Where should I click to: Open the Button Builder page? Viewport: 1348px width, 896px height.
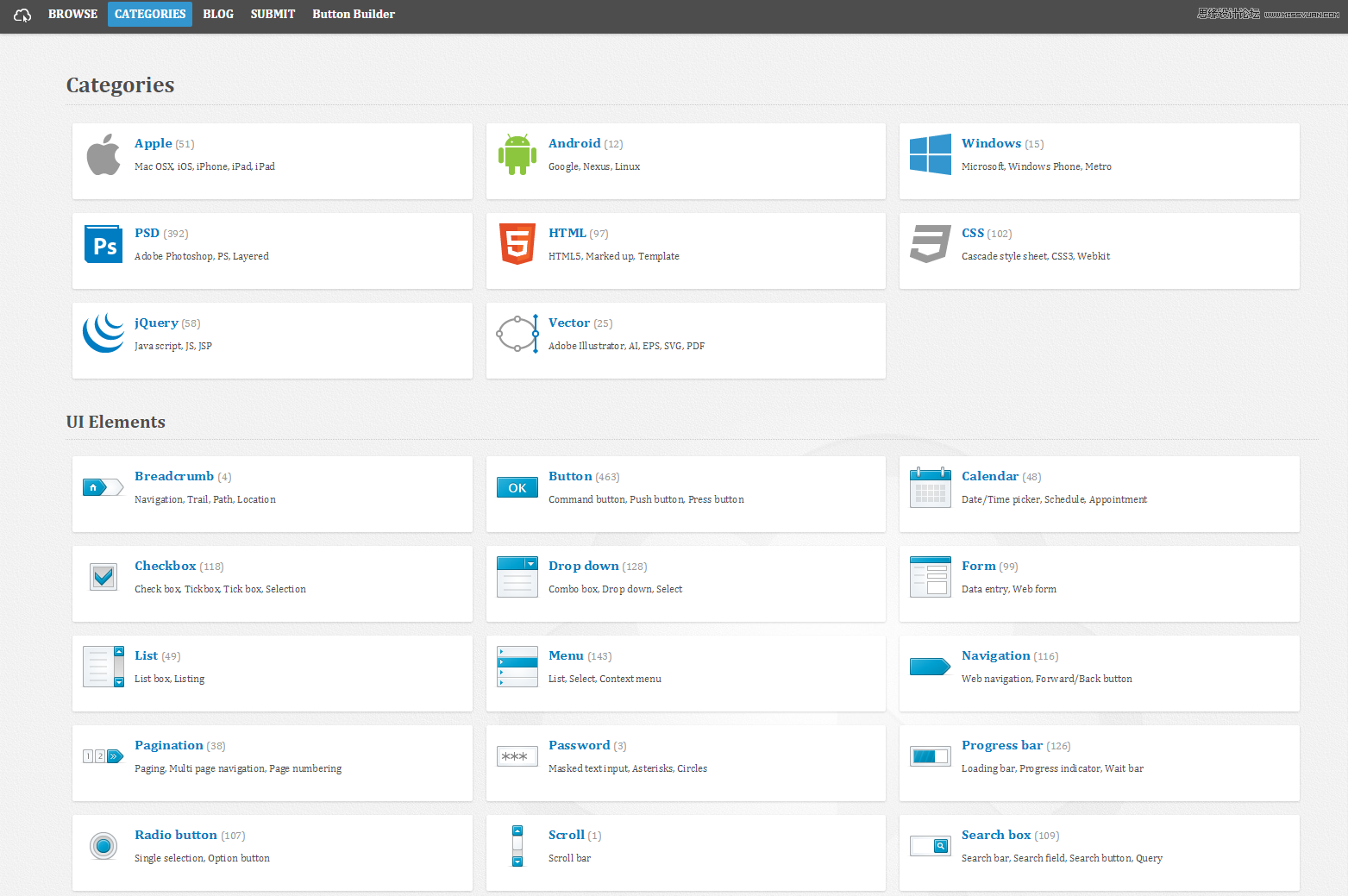(354, 14)
